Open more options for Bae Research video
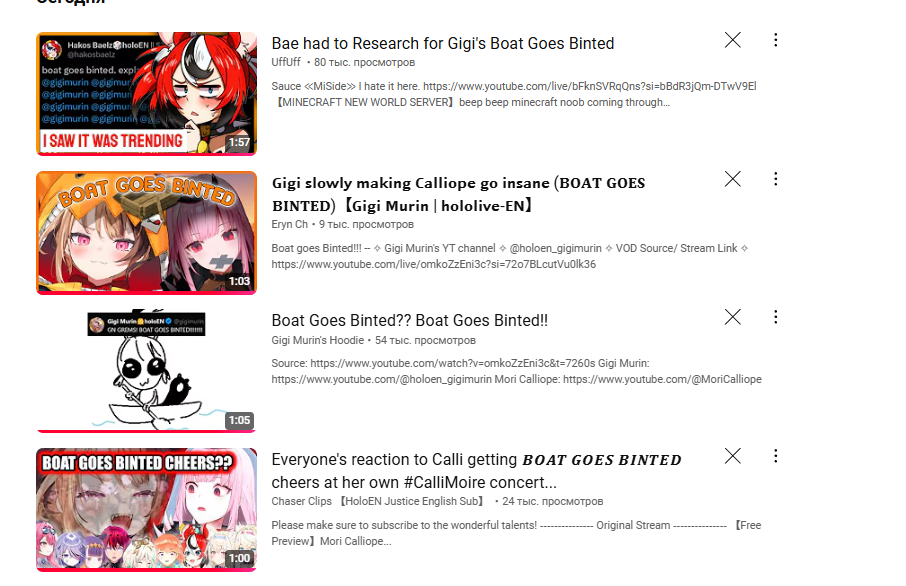The height and width of the screenshot is (586, 906). 775,40
